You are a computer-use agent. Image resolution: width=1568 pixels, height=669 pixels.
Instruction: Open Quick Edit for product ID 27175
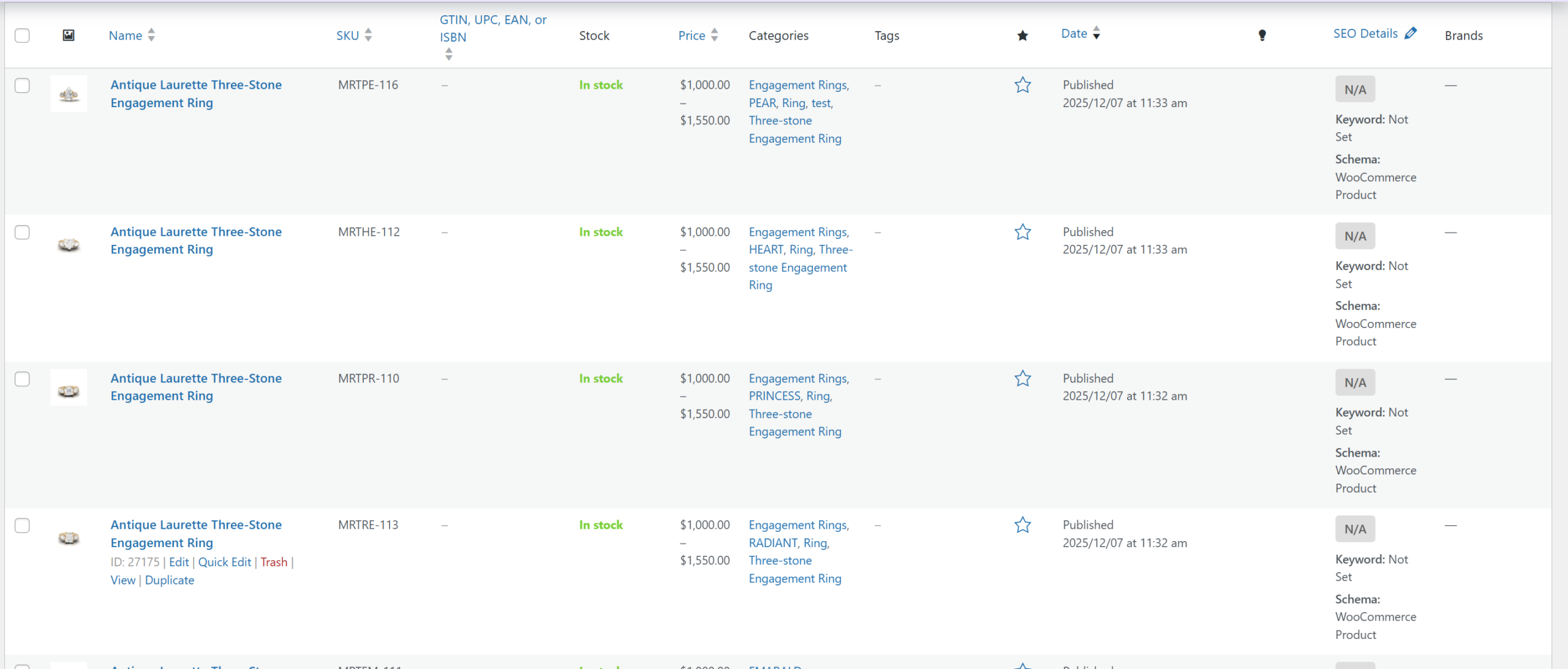[224, 562]
